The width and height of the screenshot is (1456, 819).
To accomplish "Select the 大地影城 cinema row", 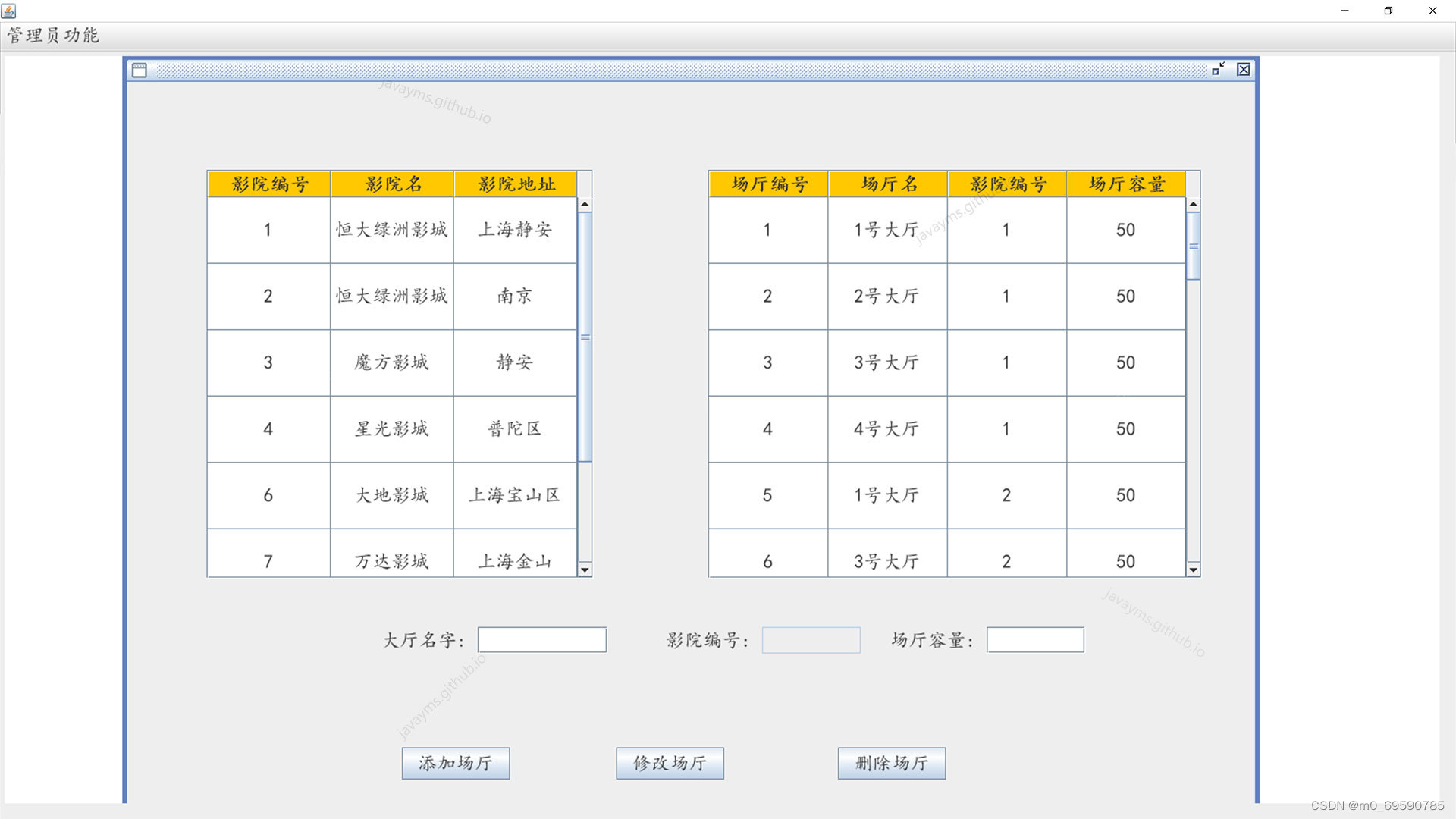I will pyautogui.click(x=392, y=495).
